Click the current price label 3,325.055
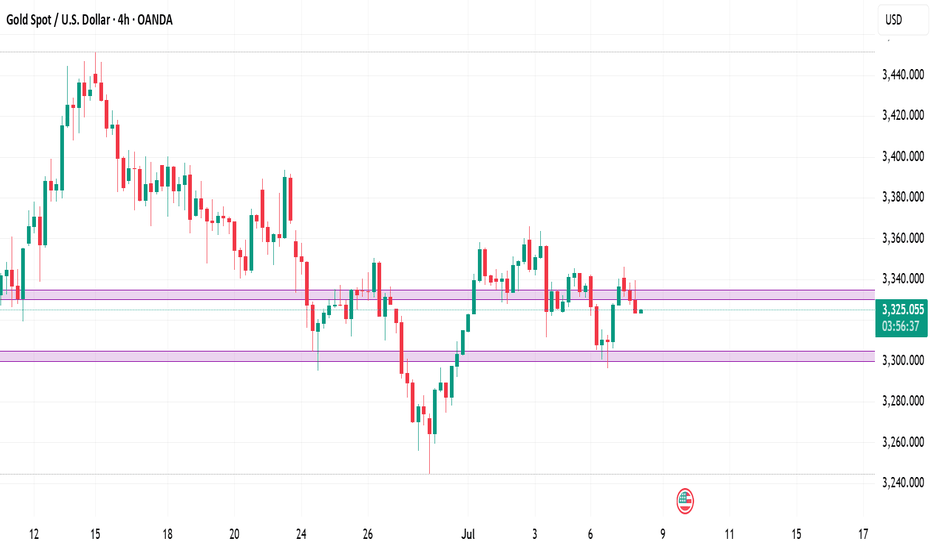The image size is (932, 550). 903,309
